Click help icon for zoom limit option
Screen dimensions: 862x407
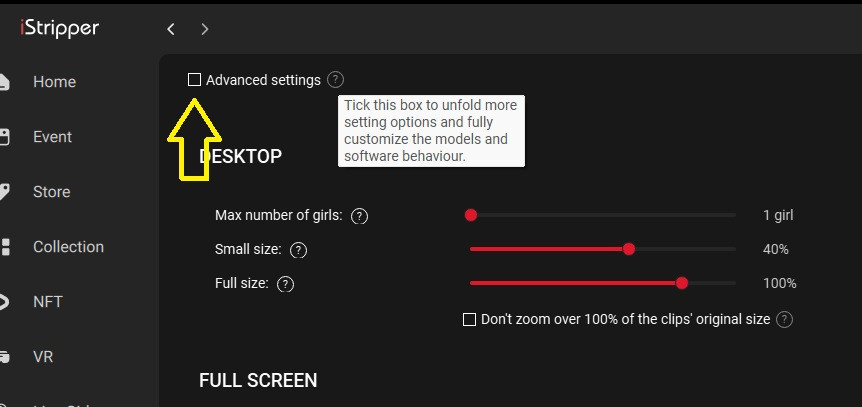pos(785,320)
